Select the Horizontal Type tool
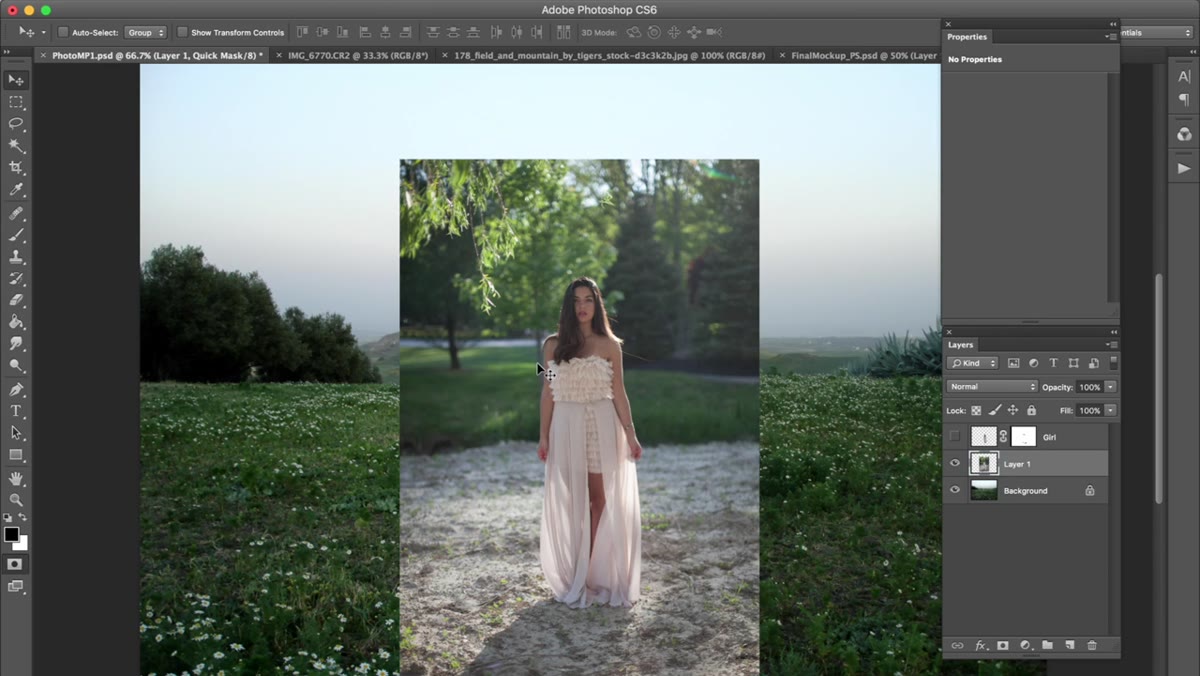This screenshot has width=1200, height=676. click(x=16, y=411)
